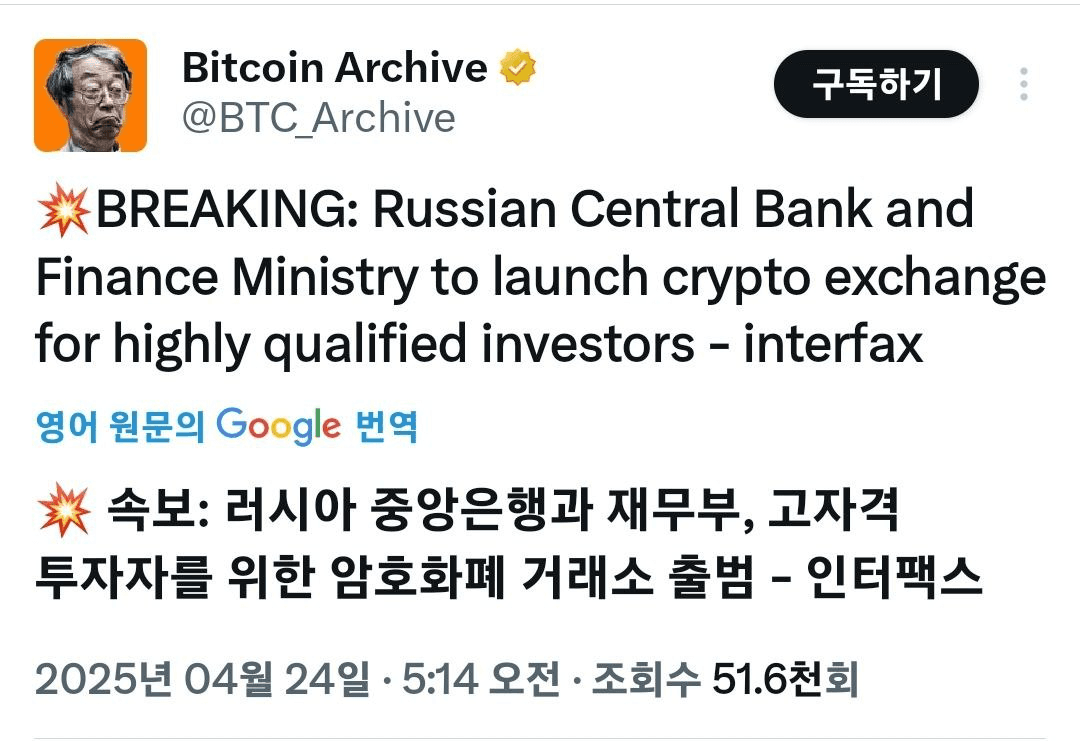Open the post date 2025년 04월 24일
The image size is (1080, 741).
click(x=202, y=682)
